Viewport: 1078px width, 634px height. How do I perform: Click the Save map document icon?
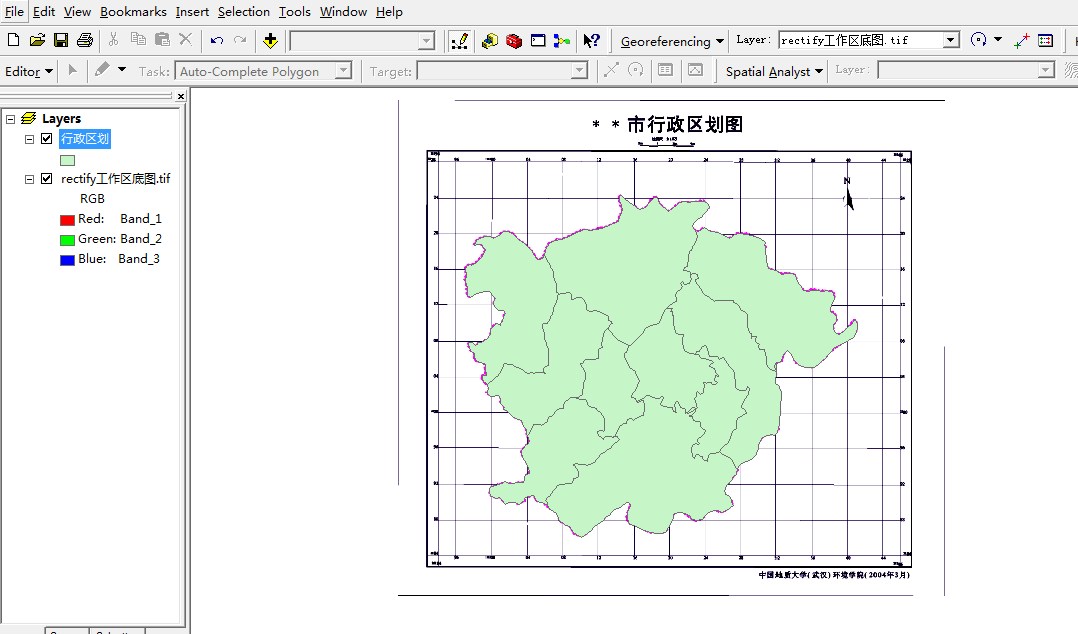pyautogui.click(x=61, y=40)
